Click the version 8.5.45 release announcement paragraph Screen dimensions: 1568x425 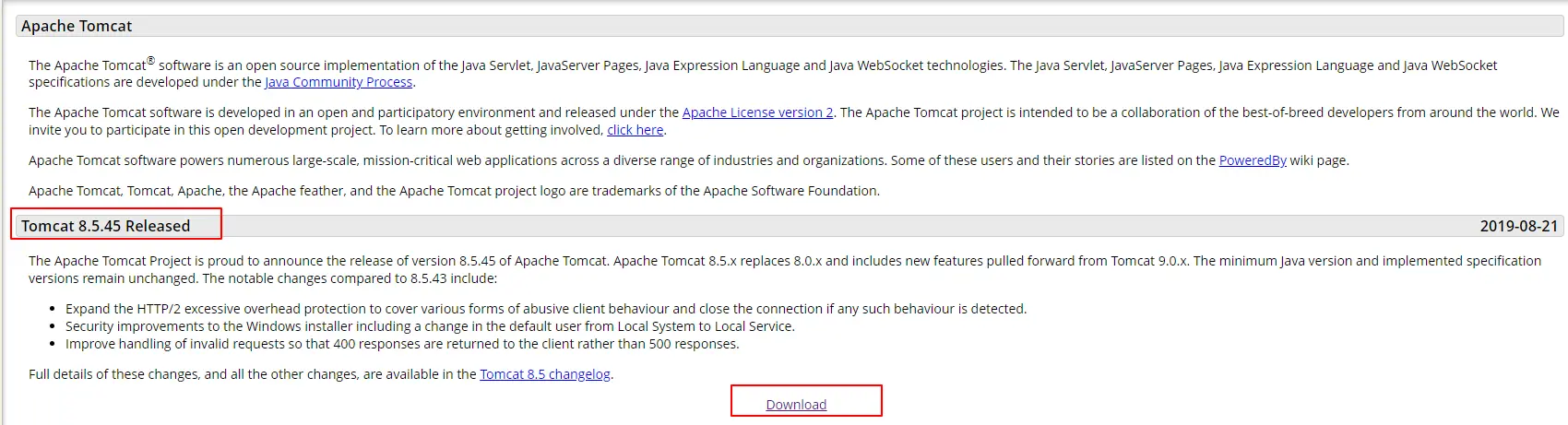tap(785, 269)
